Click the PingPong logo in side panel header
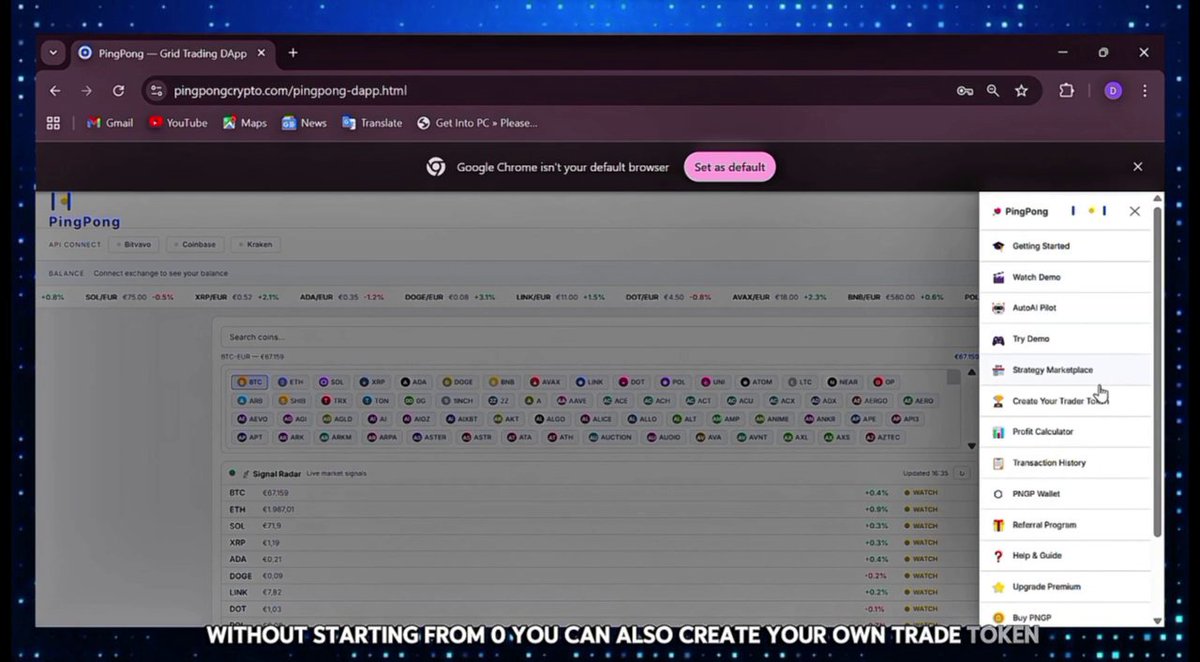 coord(1020,211)
